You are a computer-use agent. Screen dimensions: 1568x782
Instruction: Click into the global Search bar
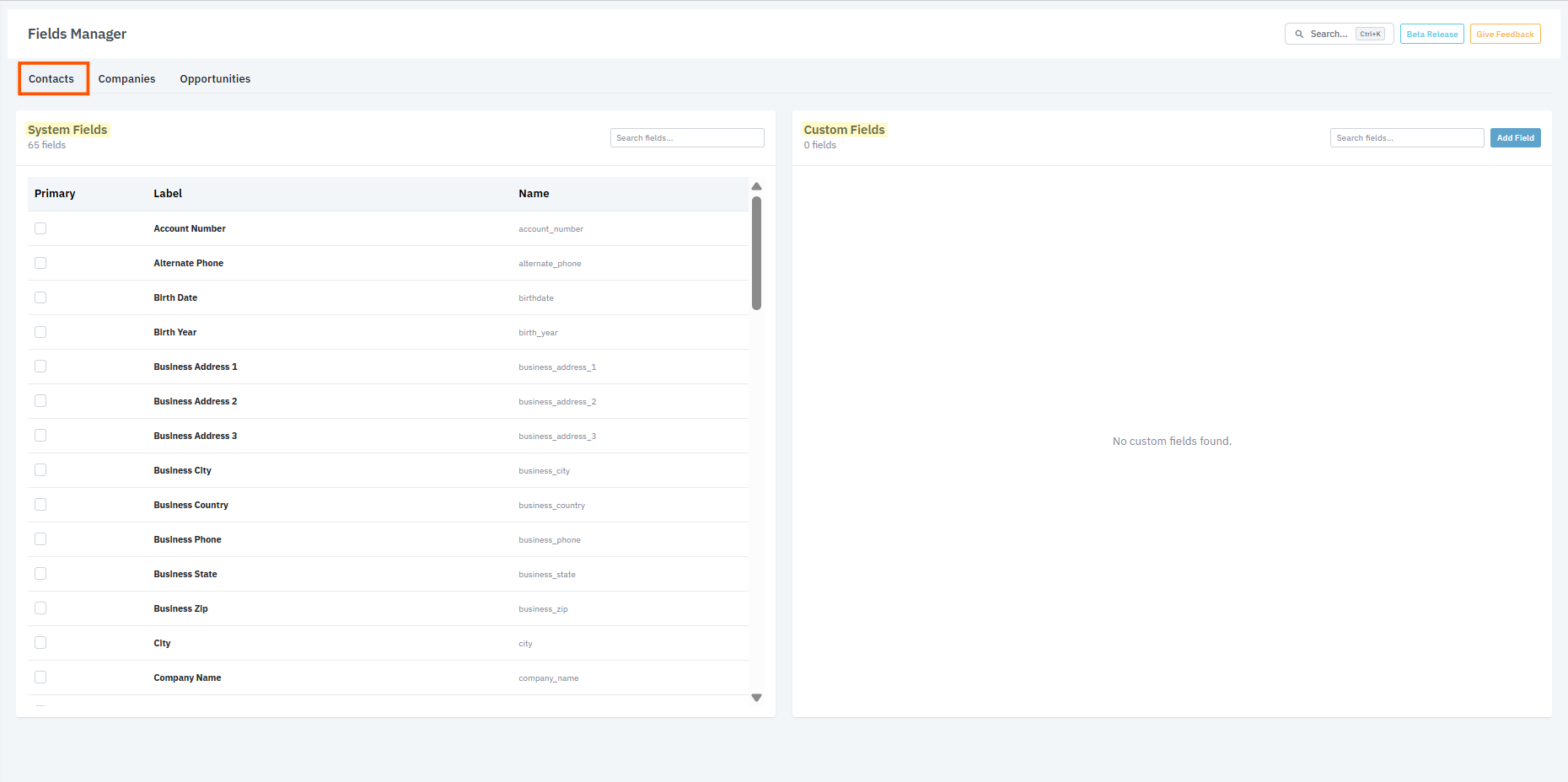pos(1332,34)
